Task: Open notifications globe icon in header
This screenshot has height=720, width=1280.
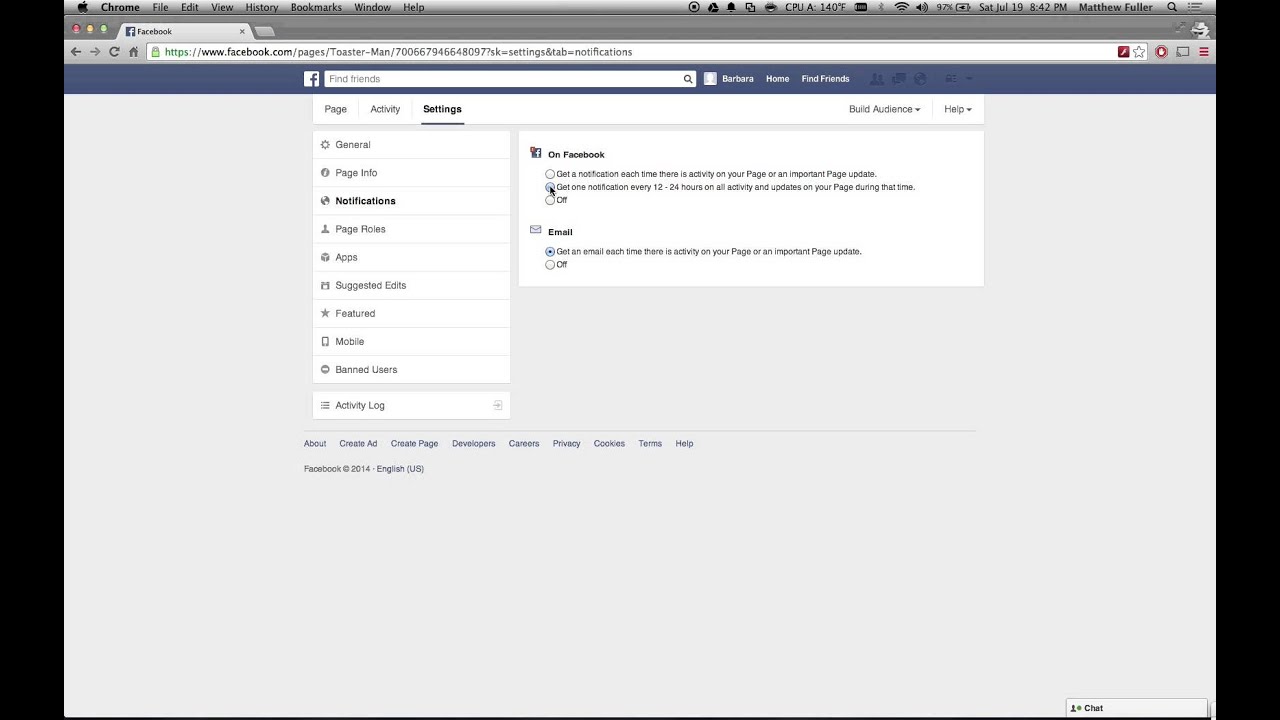Action: point(921,79)
